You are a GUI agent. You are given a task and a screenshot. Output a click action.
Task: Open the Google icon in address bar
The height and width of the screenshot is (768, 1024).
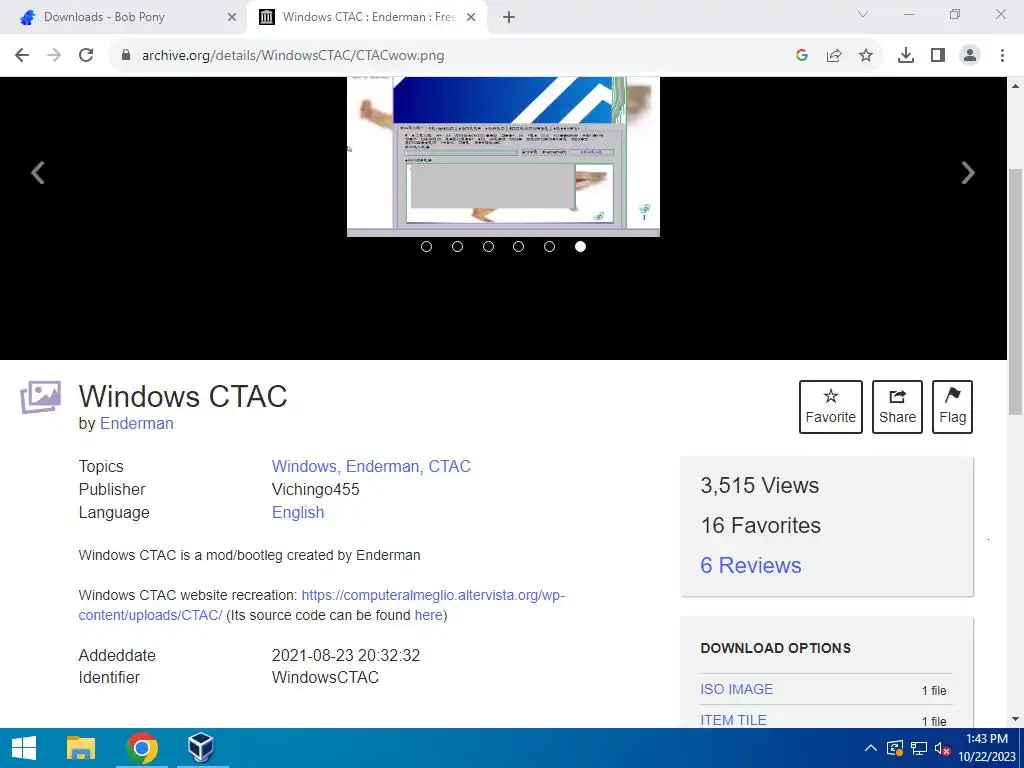[802, 56]
